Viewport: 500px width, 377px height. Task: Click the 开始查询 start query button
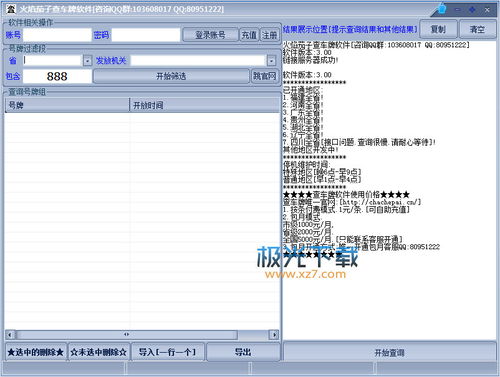coord(389,353)
